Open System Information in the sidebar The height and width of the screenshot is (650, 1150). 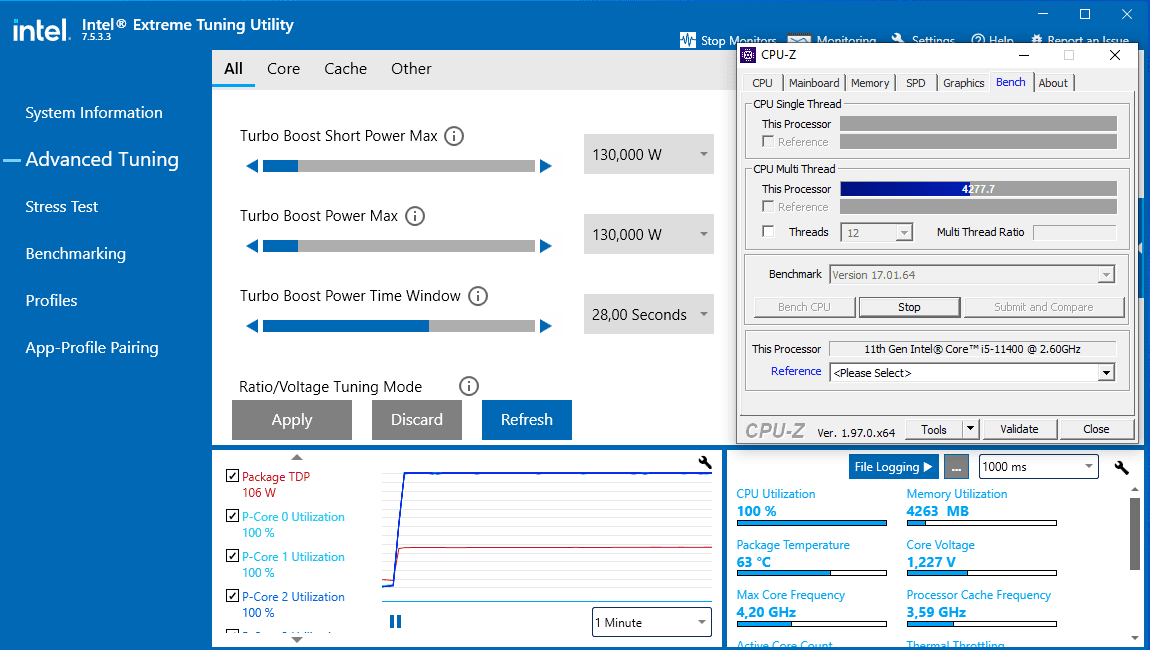click(94, 112)
